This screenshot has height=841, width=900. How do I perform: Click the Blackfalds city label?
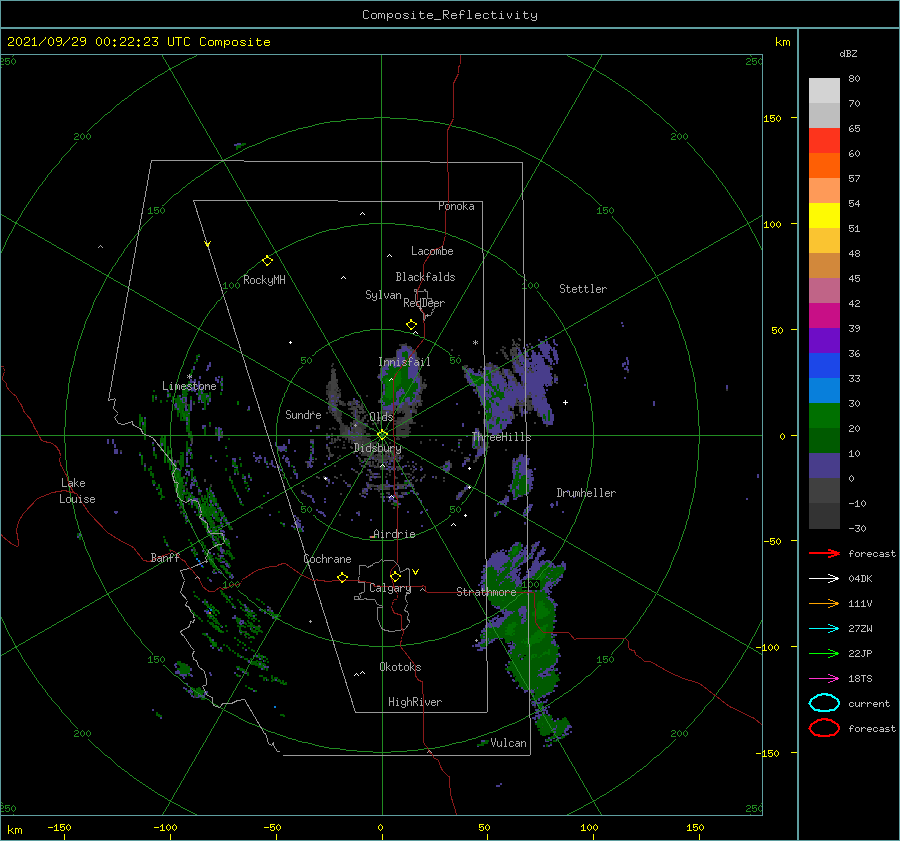(x=425, y=277)
